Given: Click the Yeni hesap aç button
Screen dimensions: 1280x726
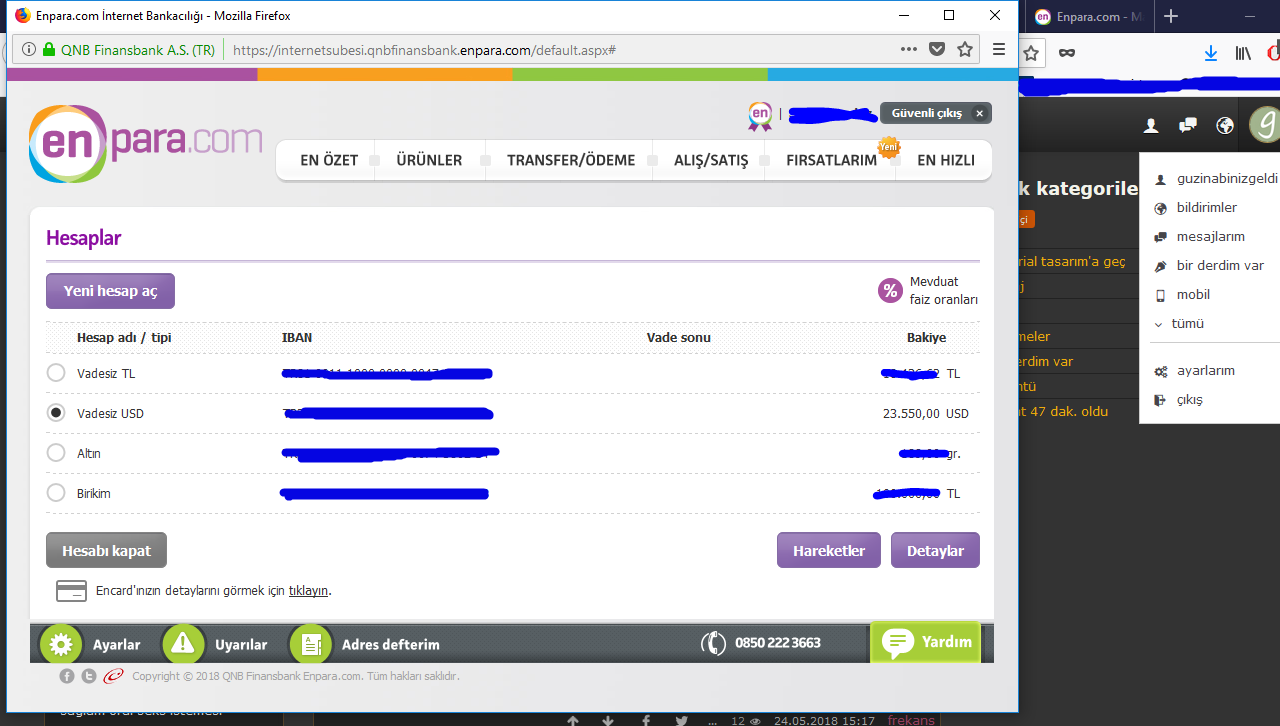Looking at the screenshot, I should 110,291.
